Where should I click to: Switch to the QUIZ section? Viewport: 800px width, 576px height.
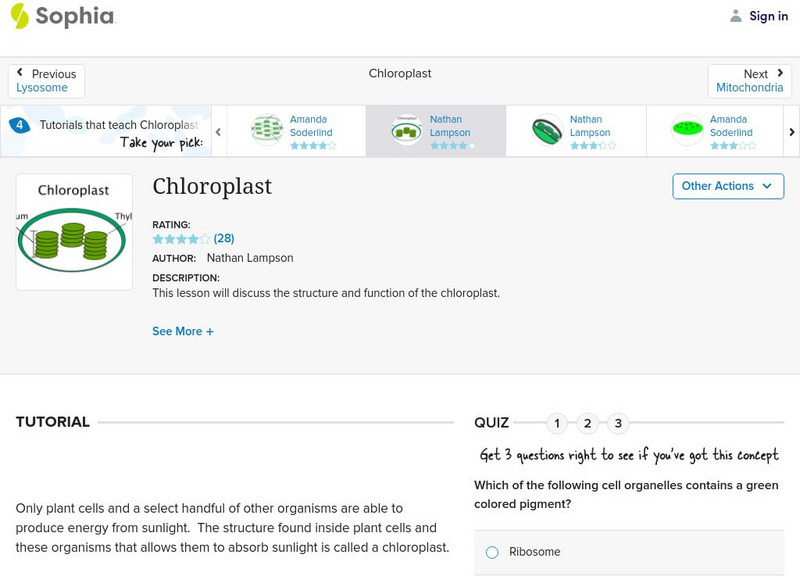click(492, 422)
